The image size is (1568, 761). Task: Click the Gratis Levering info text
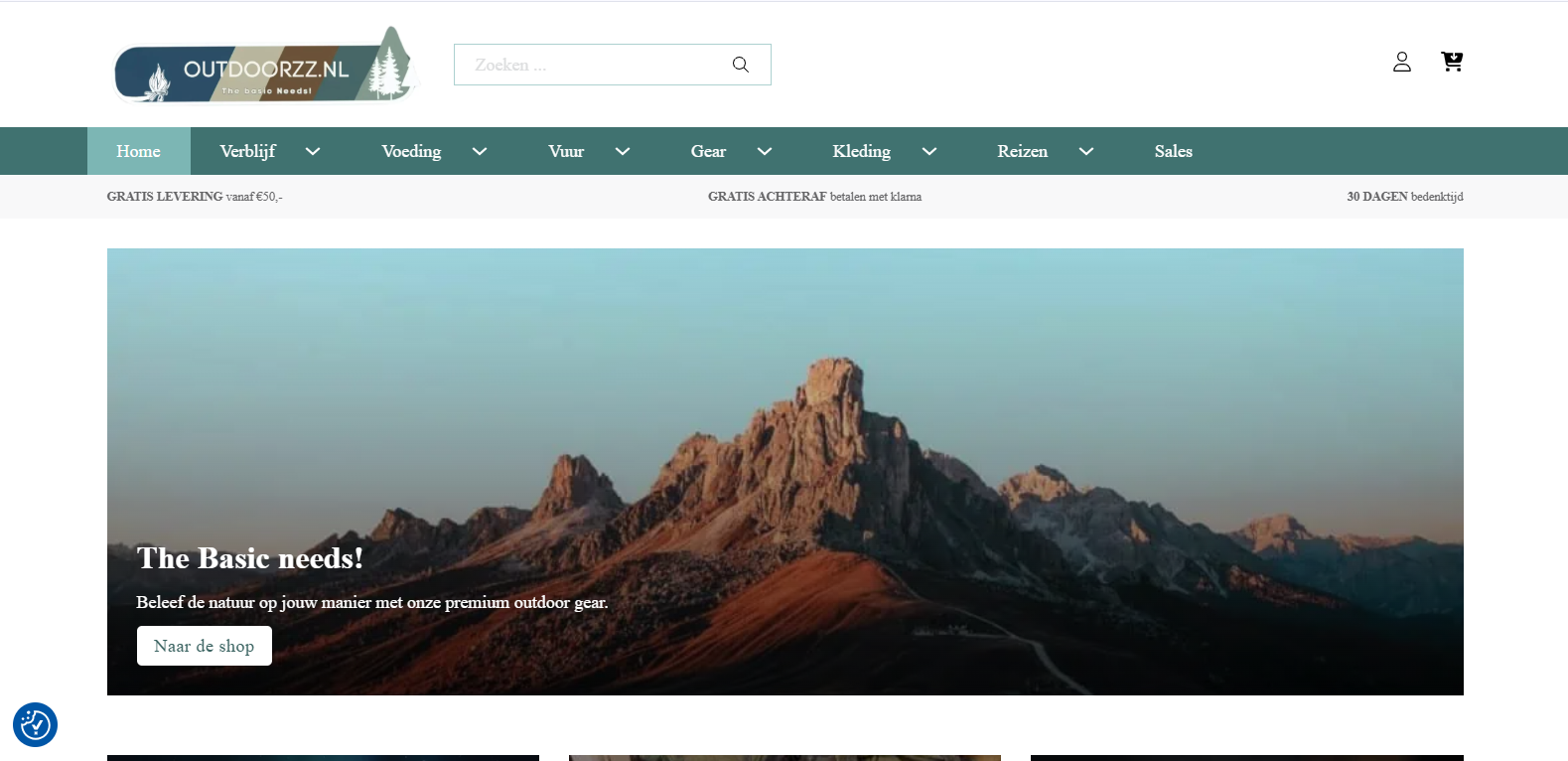(x=195, y=197)
